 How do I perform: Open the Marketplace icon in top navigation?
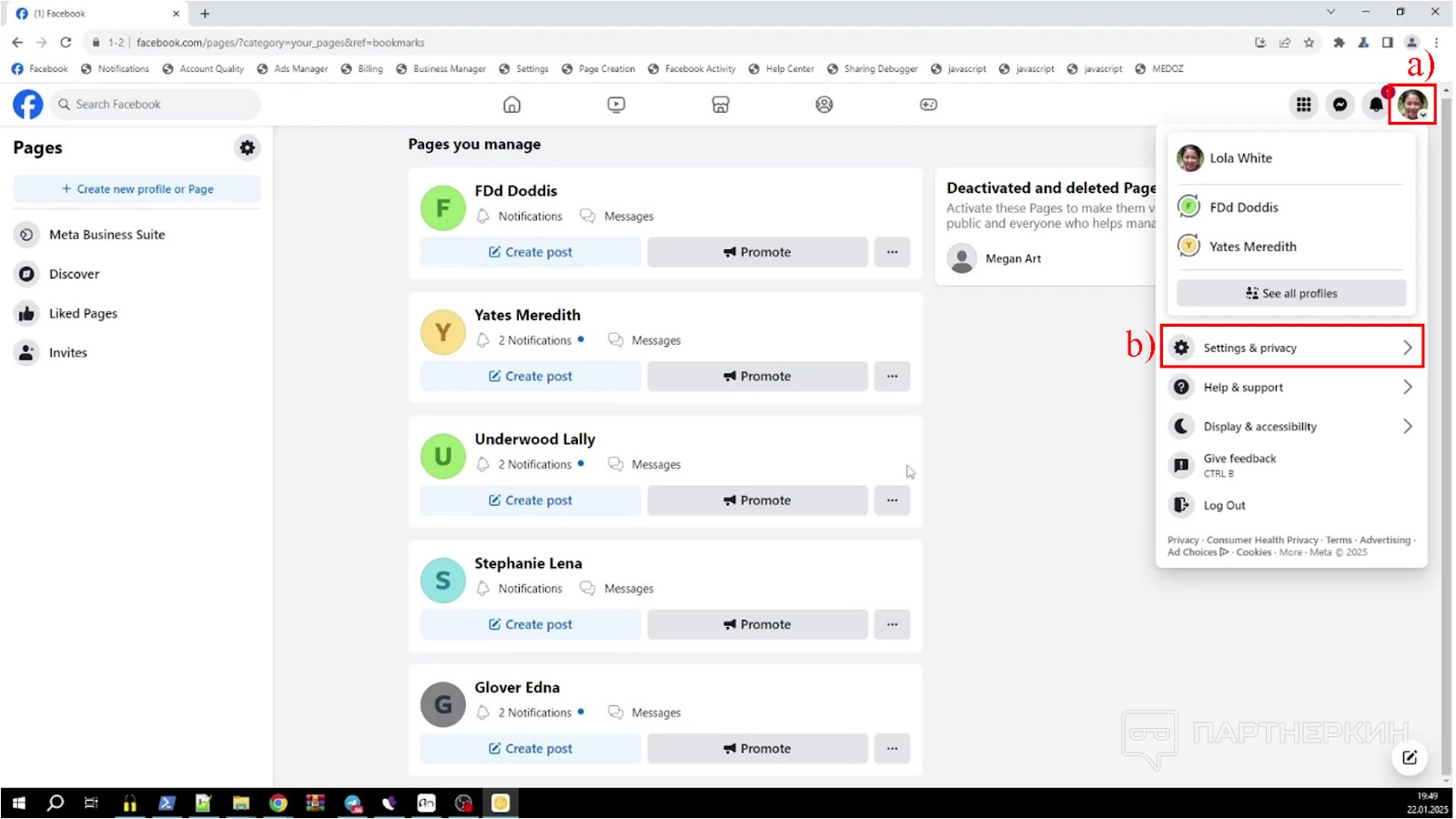coord(720,105)
